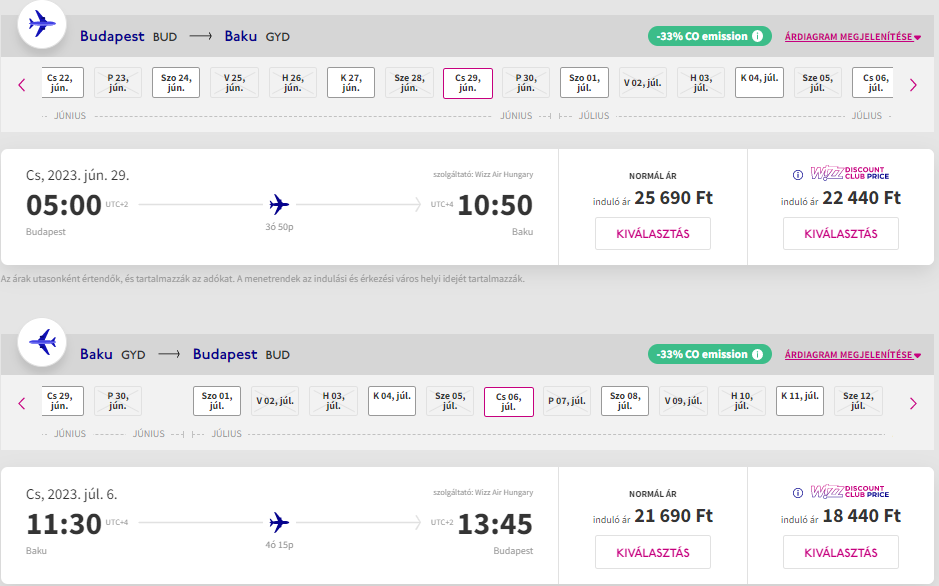Go to next outbound dates arrow
Image resolution: width=939 pixels, height=586 pixels.
point(912,85)
